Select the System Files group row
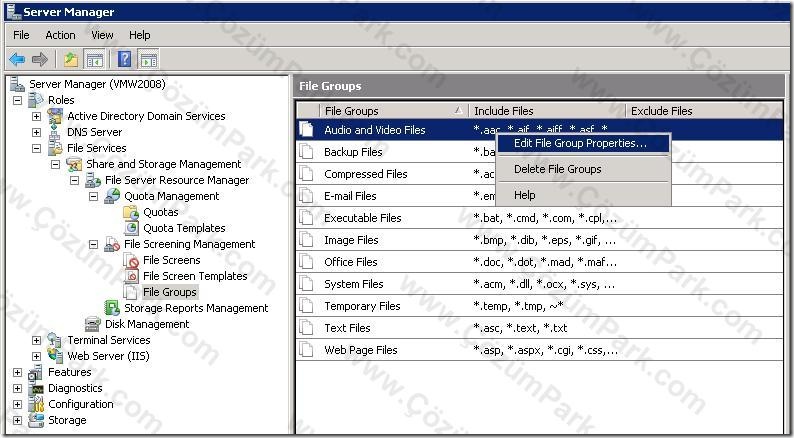This screenshot has height=438, width=794. (x=539, y=284)
